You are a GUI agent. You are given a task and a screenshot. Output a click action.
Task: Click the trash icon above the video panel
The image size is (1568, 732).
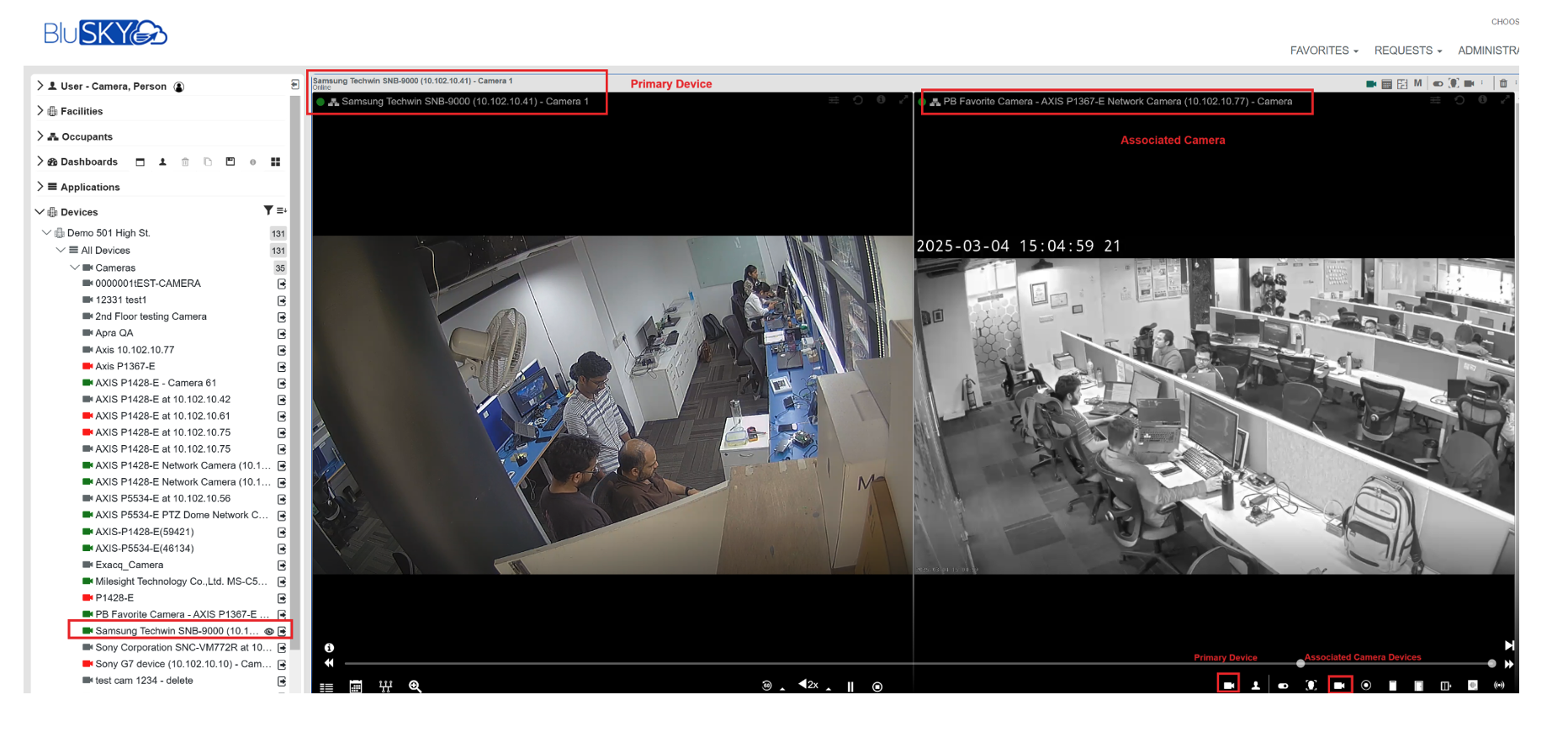tap(1503, 83)
